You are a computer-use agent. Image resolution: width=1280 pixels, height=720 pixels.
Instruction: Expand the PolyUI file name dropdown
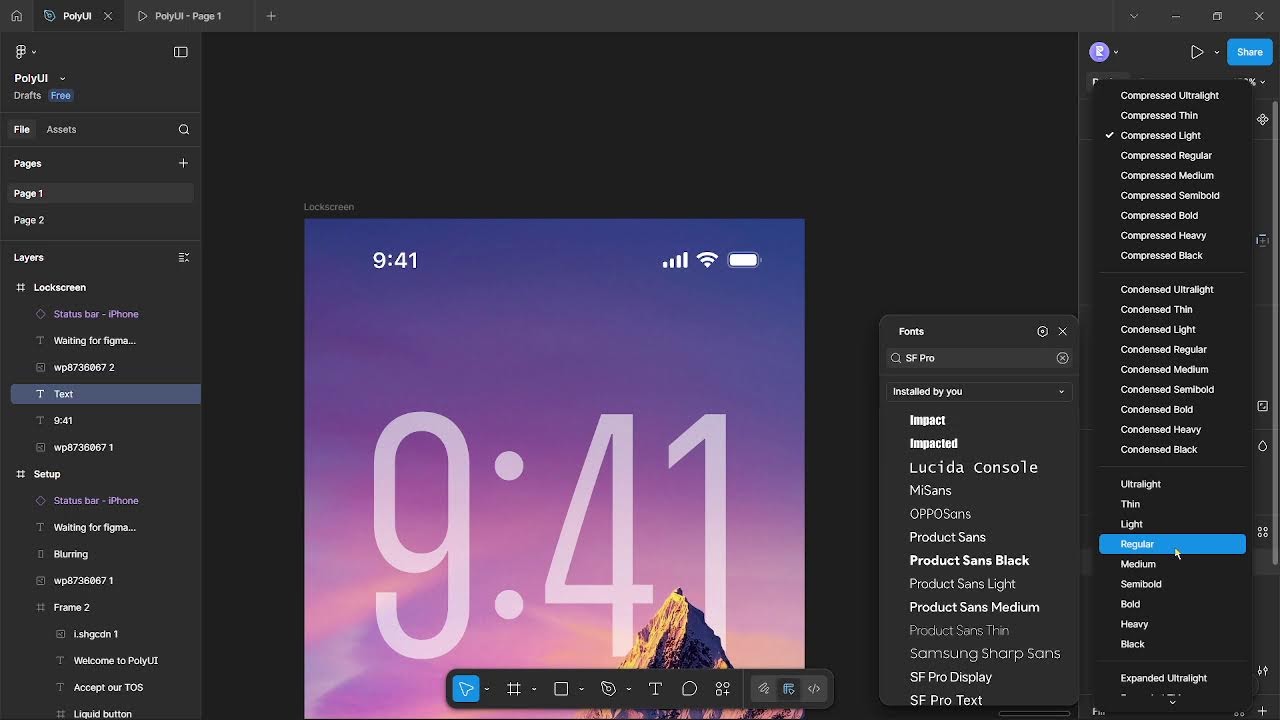[x=62, y=78]
